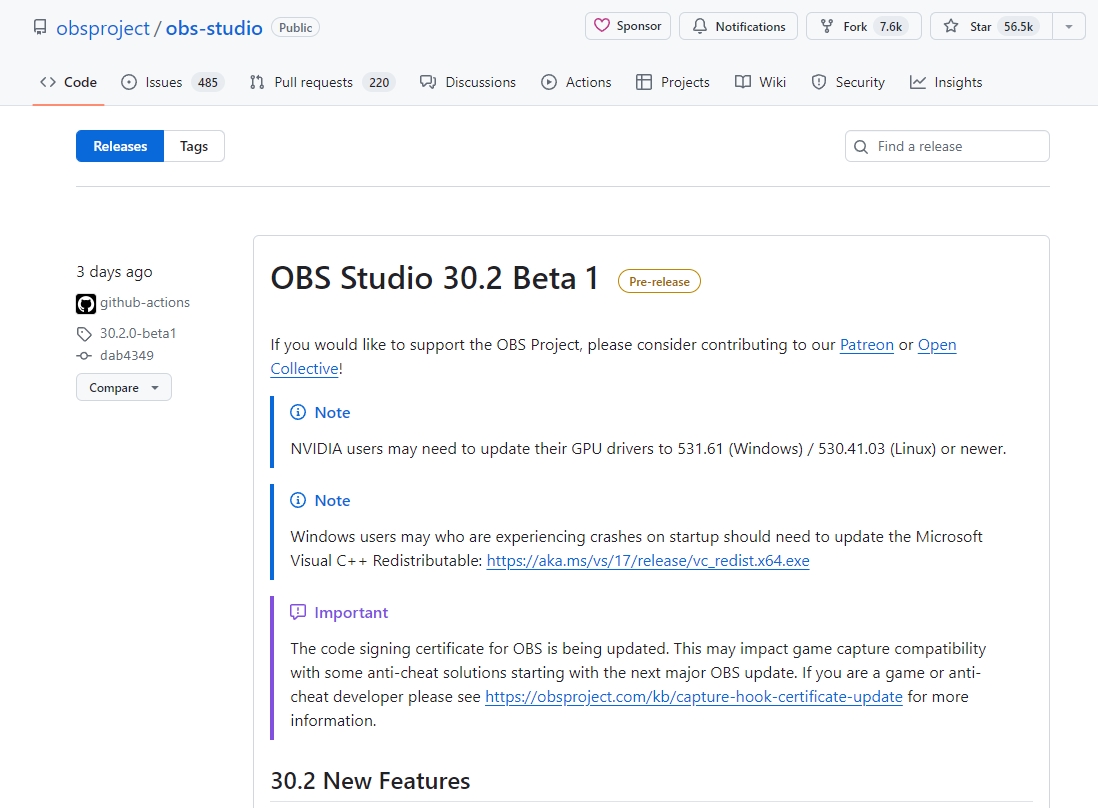
Task: Switch to the Tags view
Action: pos(194,146)
